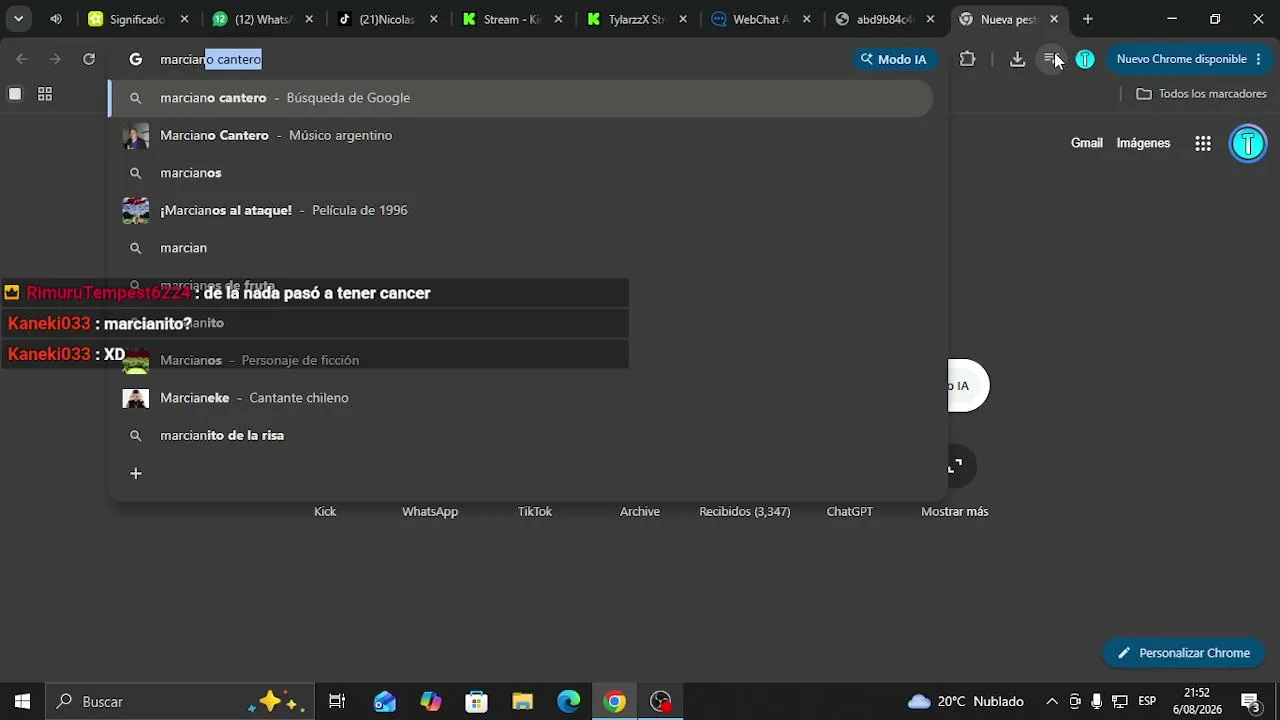This screenshot has width=1280, height=720.
Task: Open the Chrome three-dot menu
Action: pyautogui.click(x=1259, y=59)
